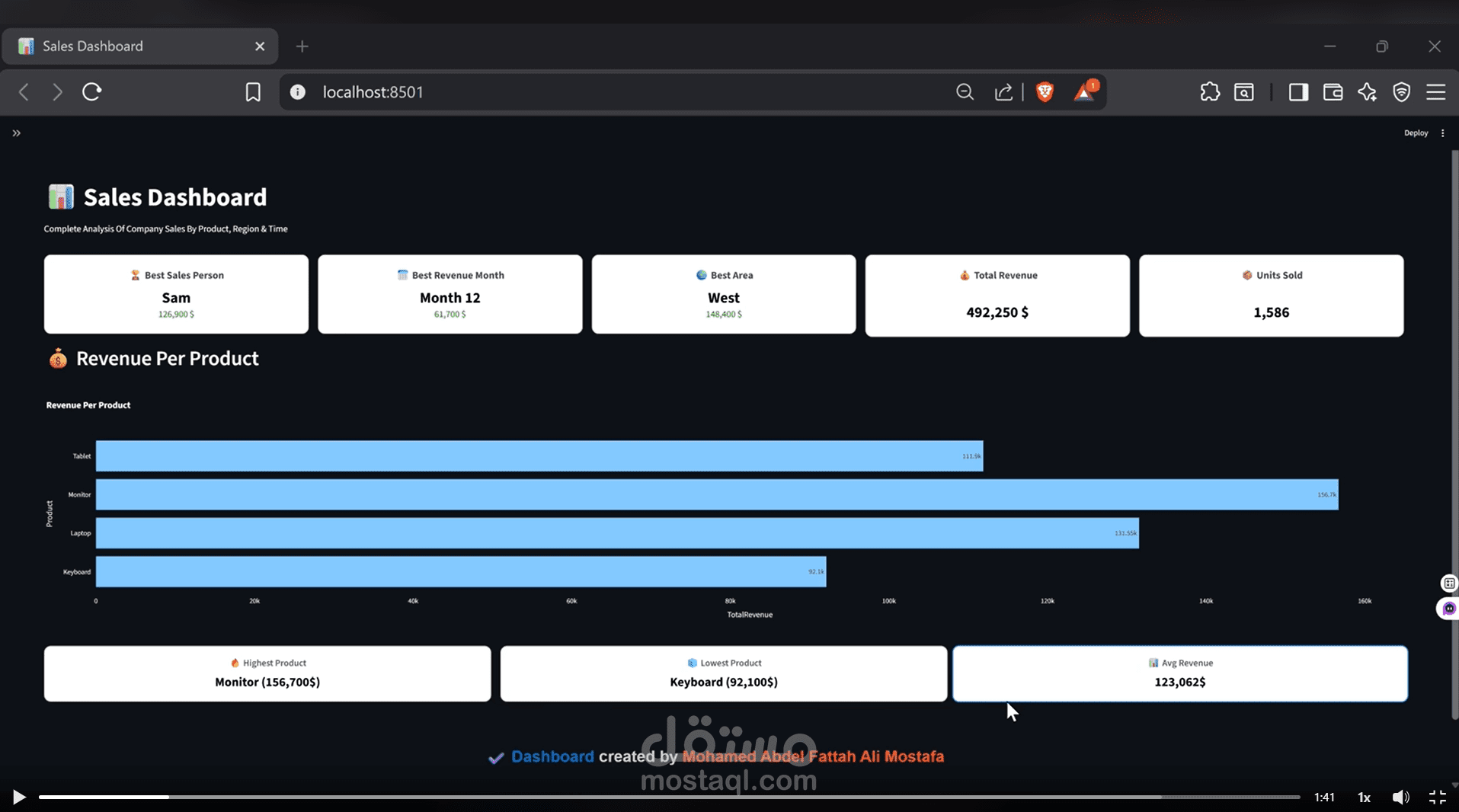Mute the video with the speaker icon
The width and height of the screenshot is (1459, 812).
click(1400, 797)
